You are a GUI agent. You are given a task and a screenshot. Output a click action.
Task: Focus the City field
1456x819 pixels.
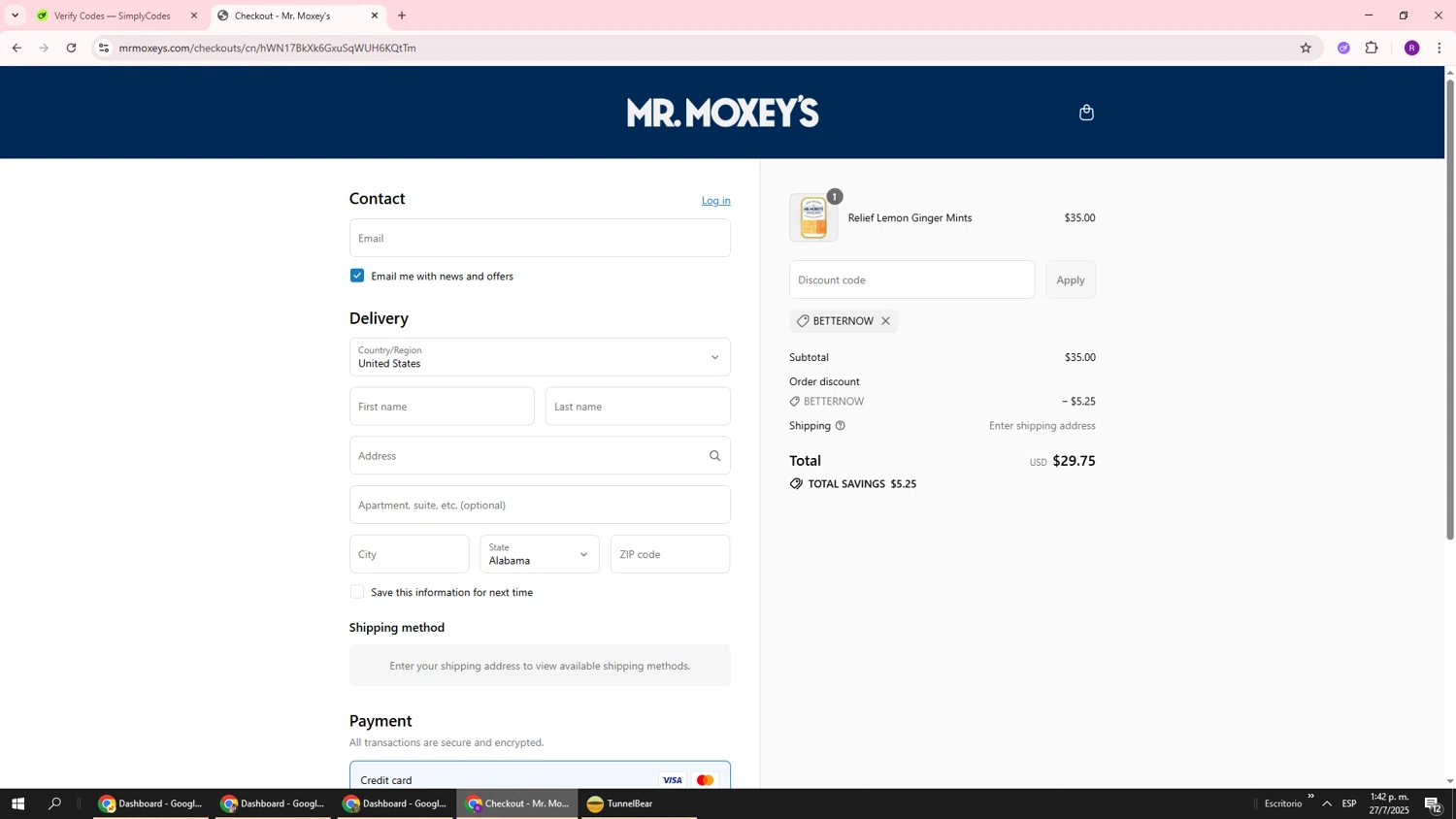click(410, 554)
